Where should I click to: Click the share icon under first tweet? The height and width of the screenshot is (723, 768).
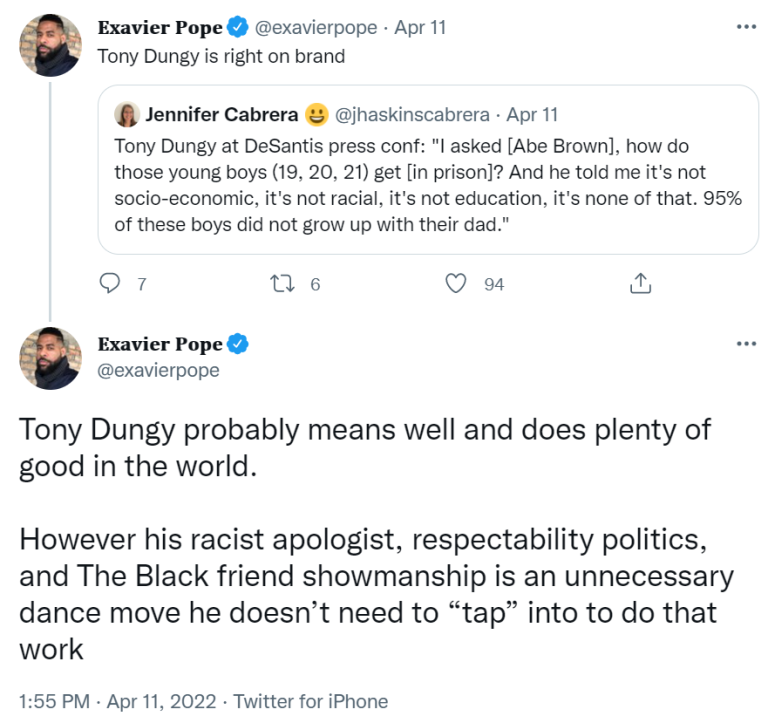click(640, 284)
